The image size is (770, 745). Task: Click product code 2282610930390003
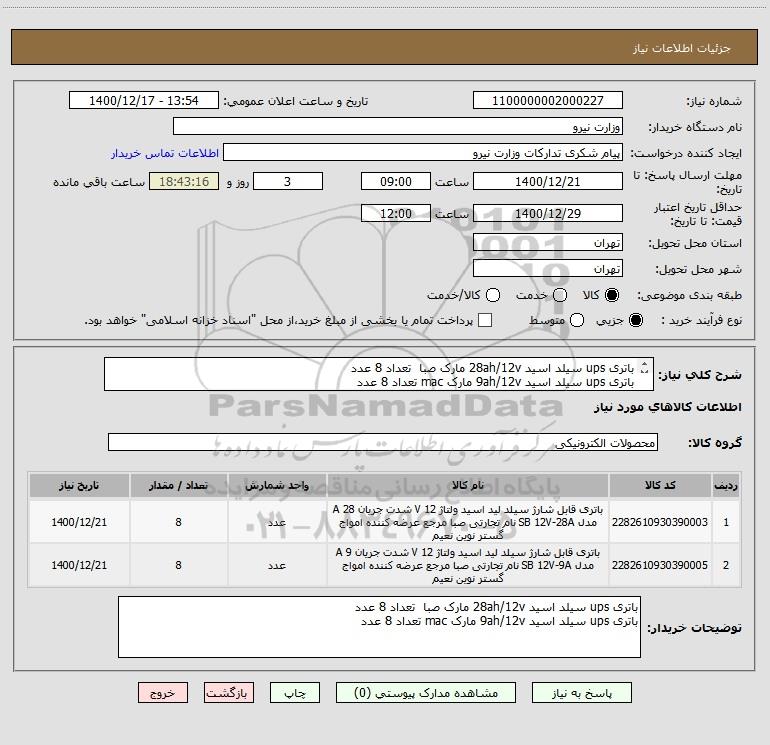660,522
